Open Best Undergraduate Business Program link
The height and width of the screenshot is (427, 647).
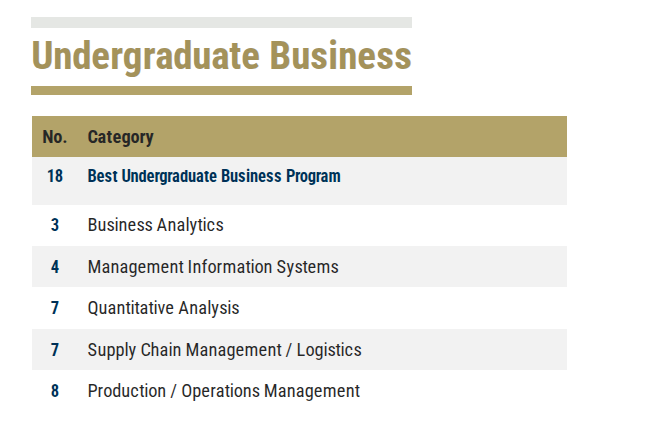214,176
